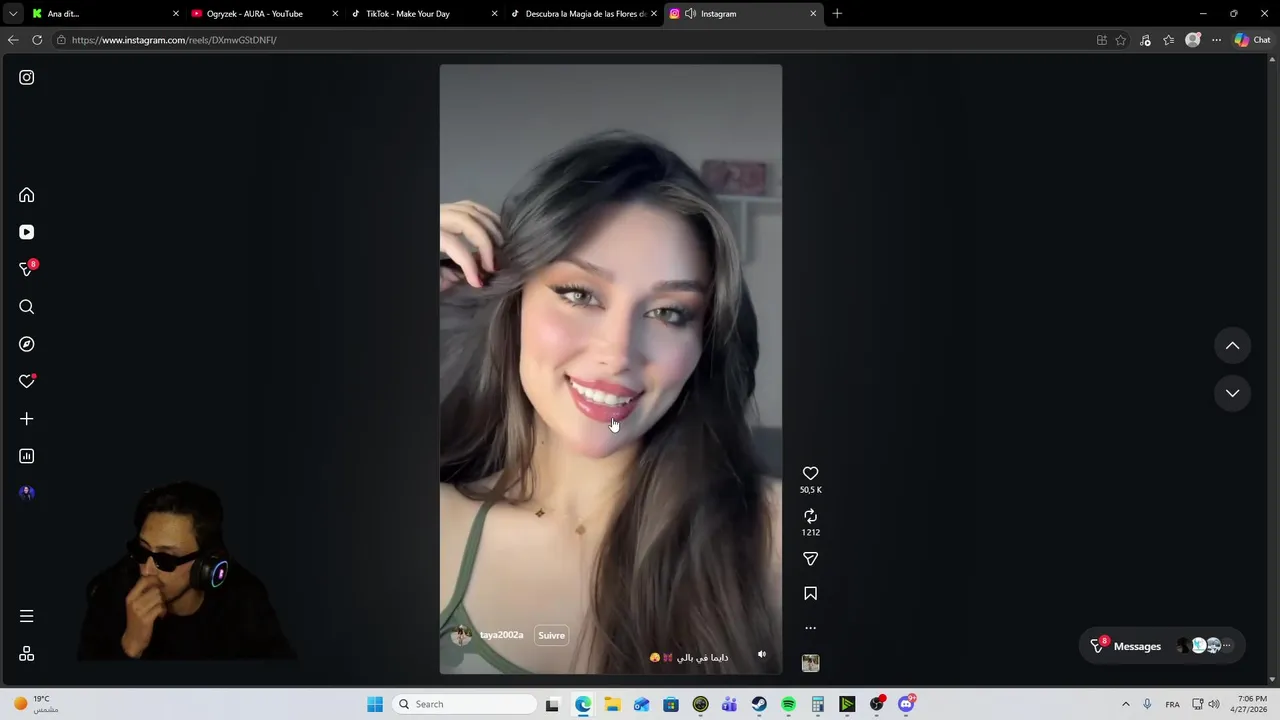Switch to the TikTok - Make Your Day tab
This screenshot has height=720, width=1280.
click(x=424, y=14)
